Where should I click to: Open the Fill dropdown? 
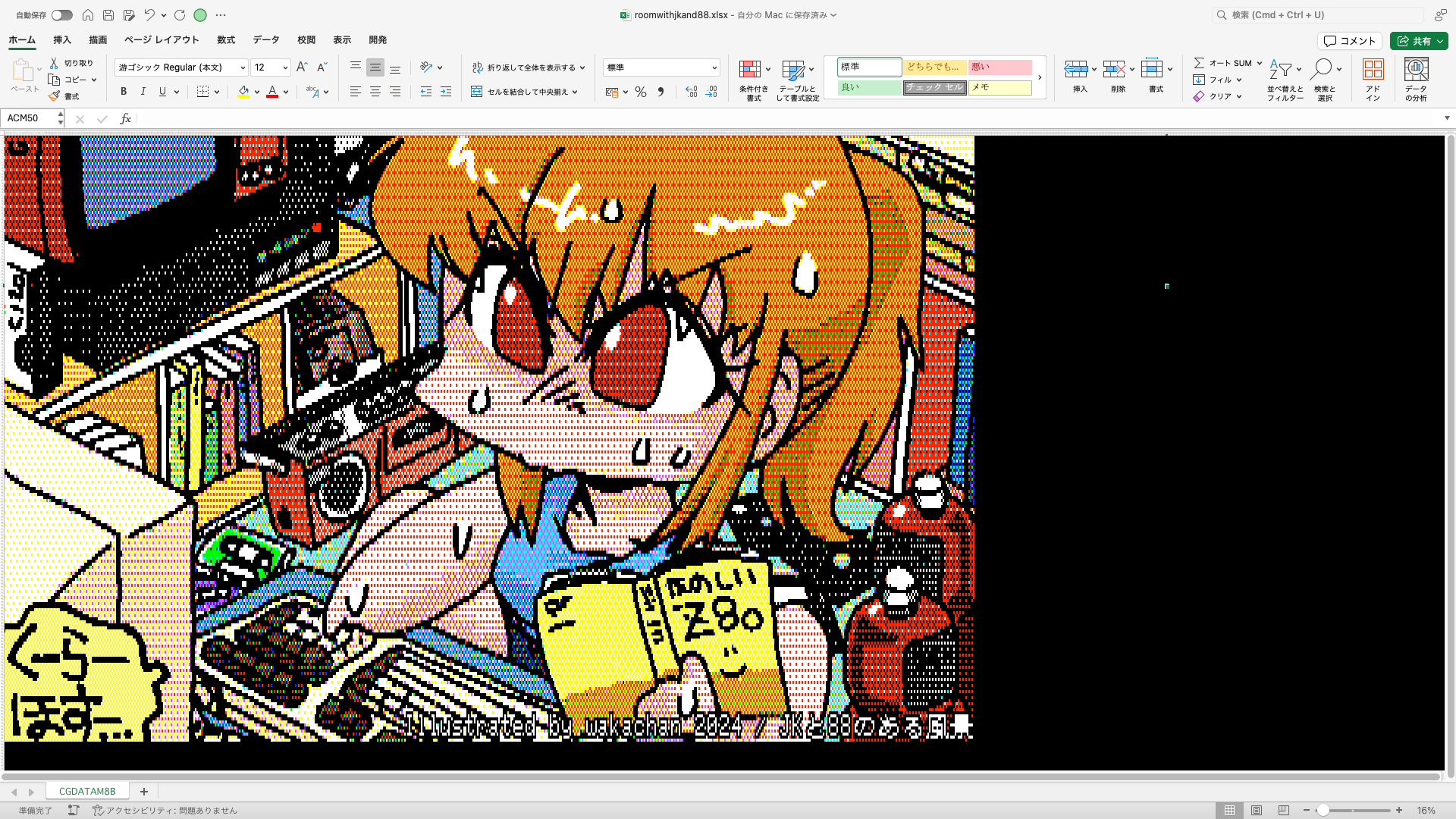(x=1217, y=80)
